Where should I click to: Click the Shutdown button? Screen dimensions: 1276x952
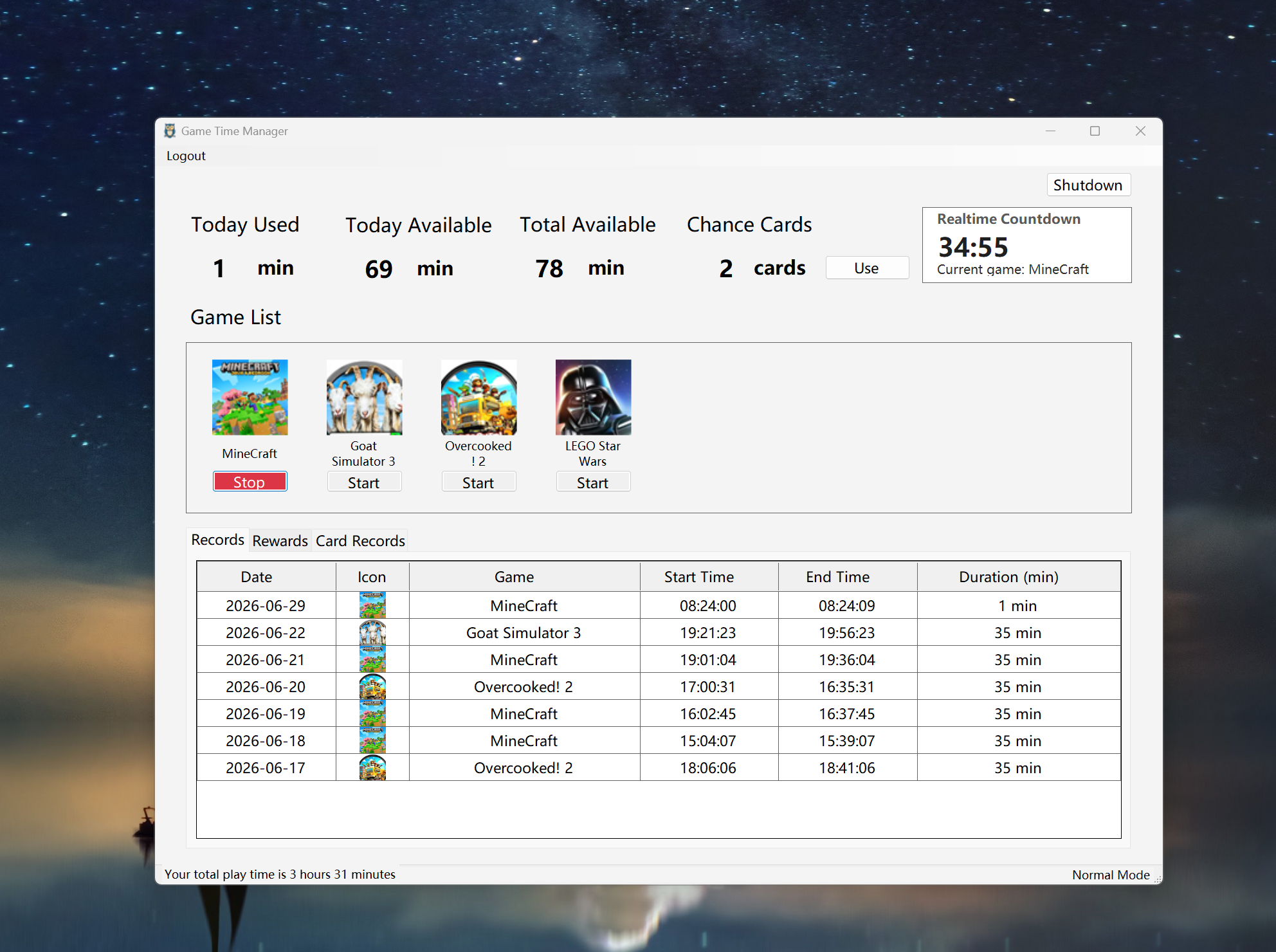point(1088,185)
